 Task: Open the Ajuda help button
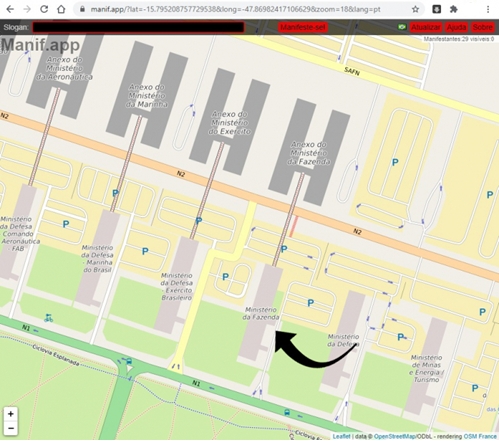point(456,27)
